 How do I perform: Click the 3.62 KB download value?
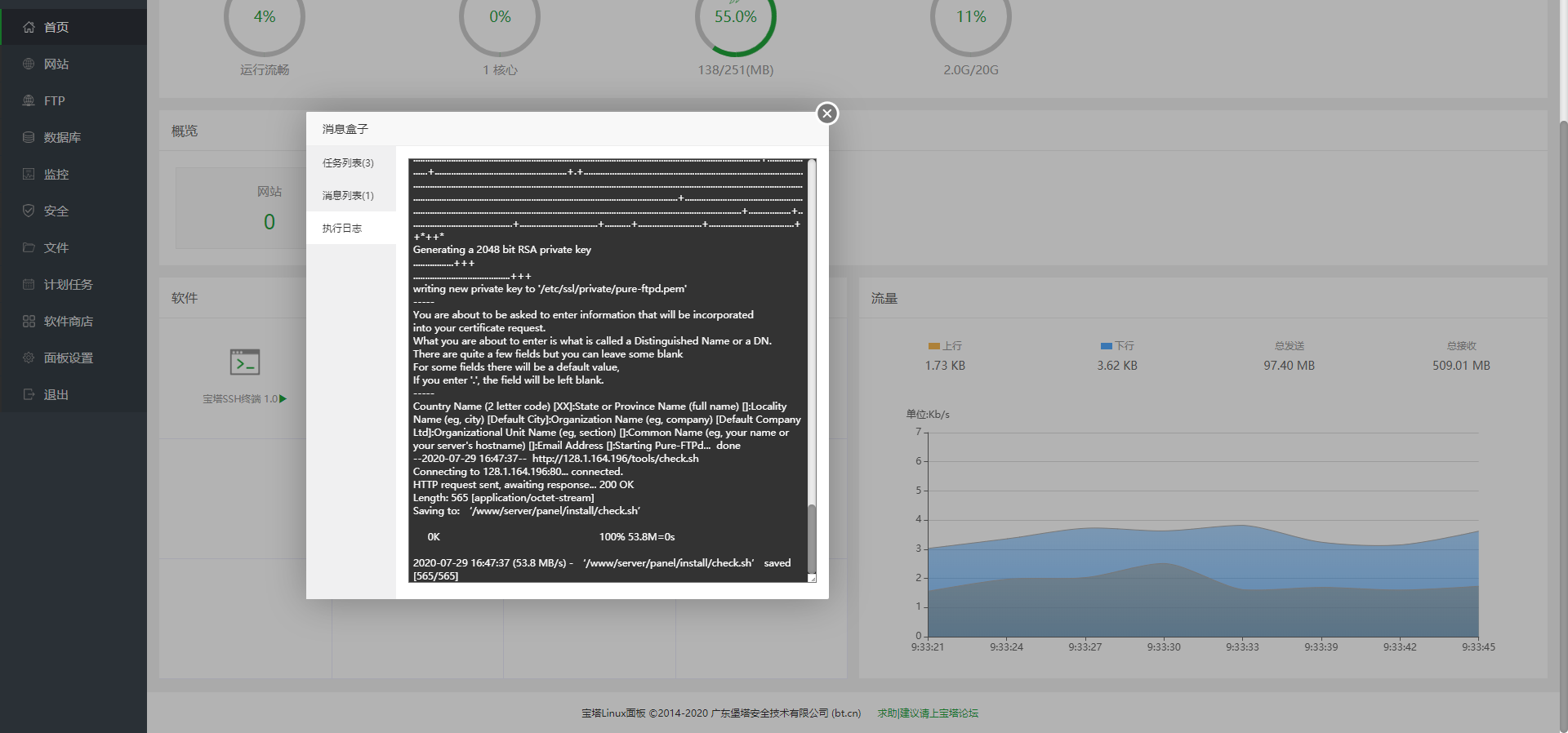[x=1117, y=366]
